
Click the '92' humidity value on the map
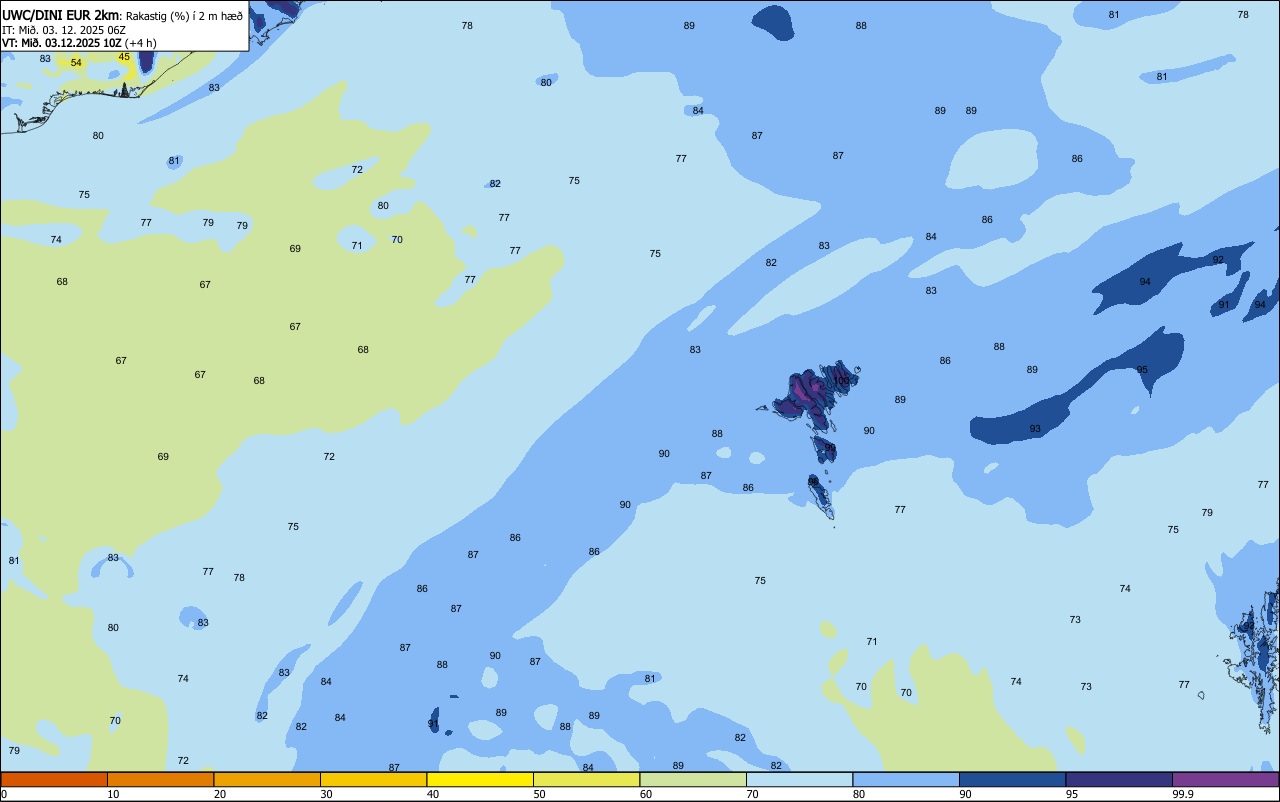[x=1218, y=260]
